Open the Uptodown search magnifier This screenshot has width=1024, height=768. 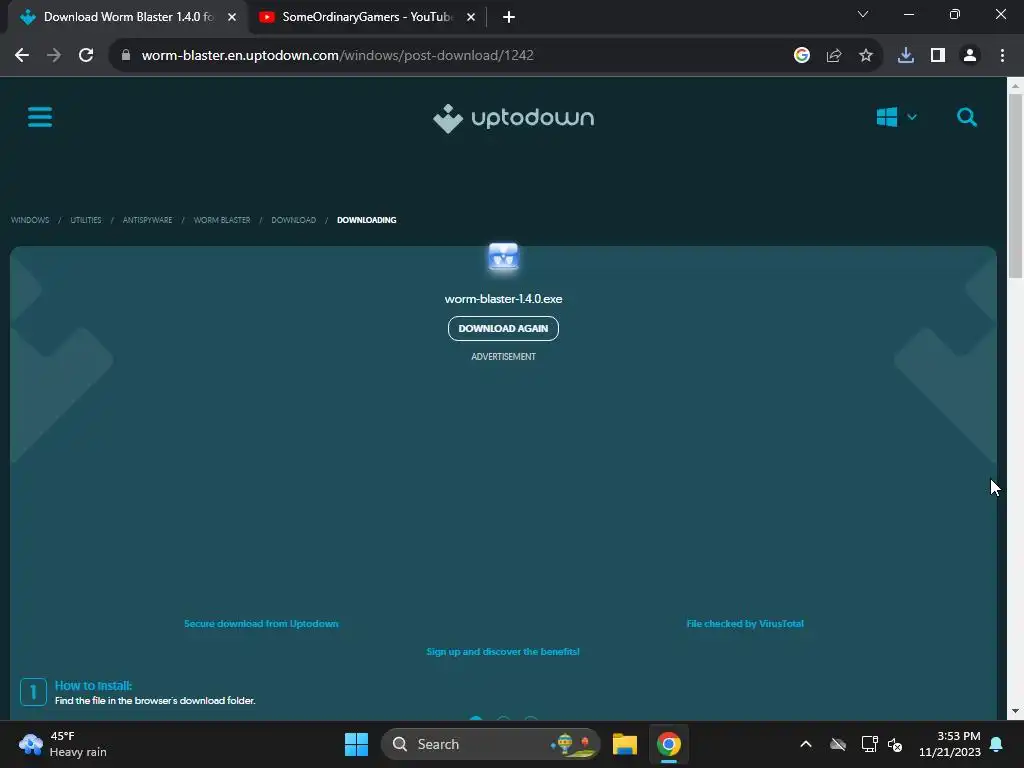point(967,118)
